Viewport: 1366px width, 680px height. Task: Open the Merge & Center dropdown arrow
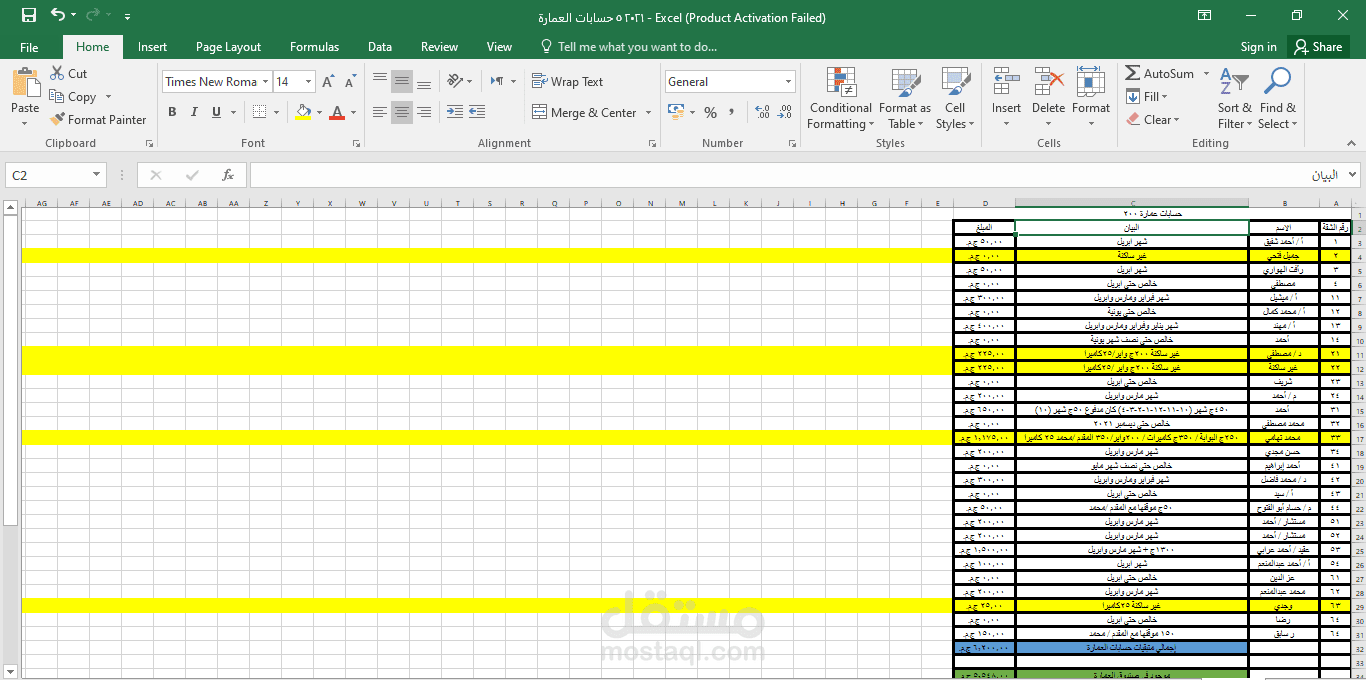(x=648, y=113)
